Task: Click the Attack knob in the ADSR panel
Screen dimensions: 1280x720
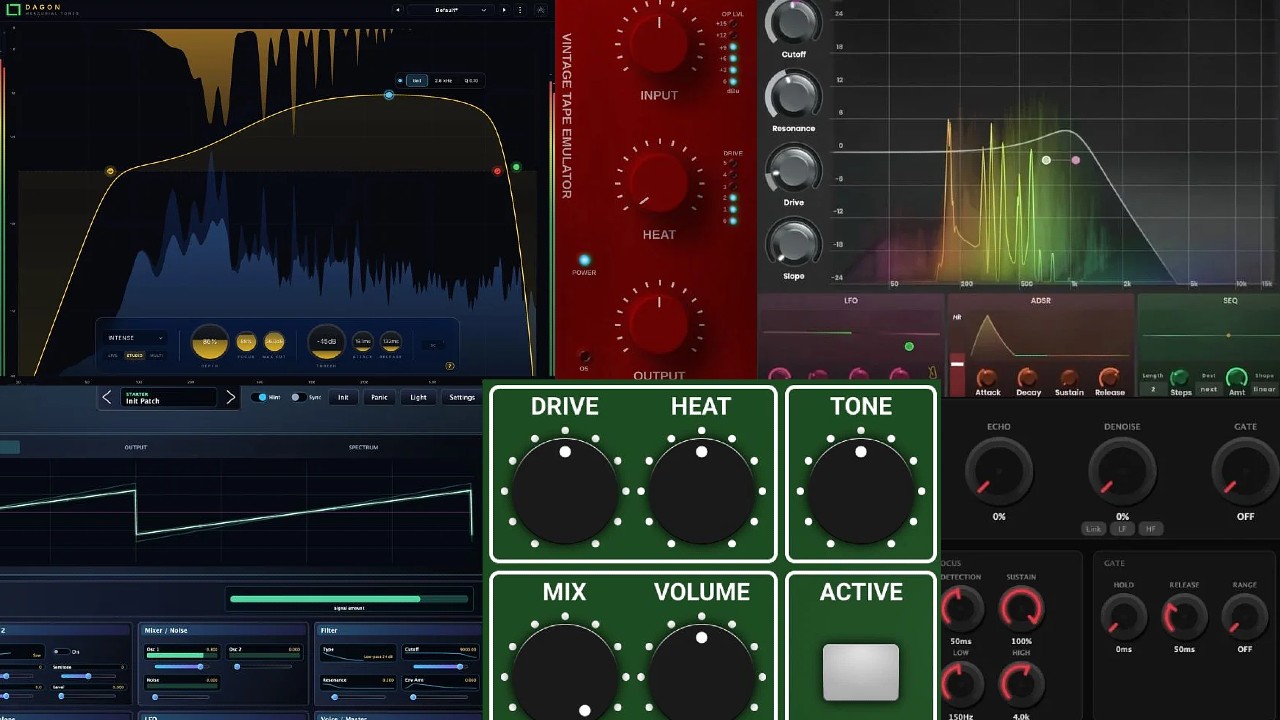Action: (987, 377)
